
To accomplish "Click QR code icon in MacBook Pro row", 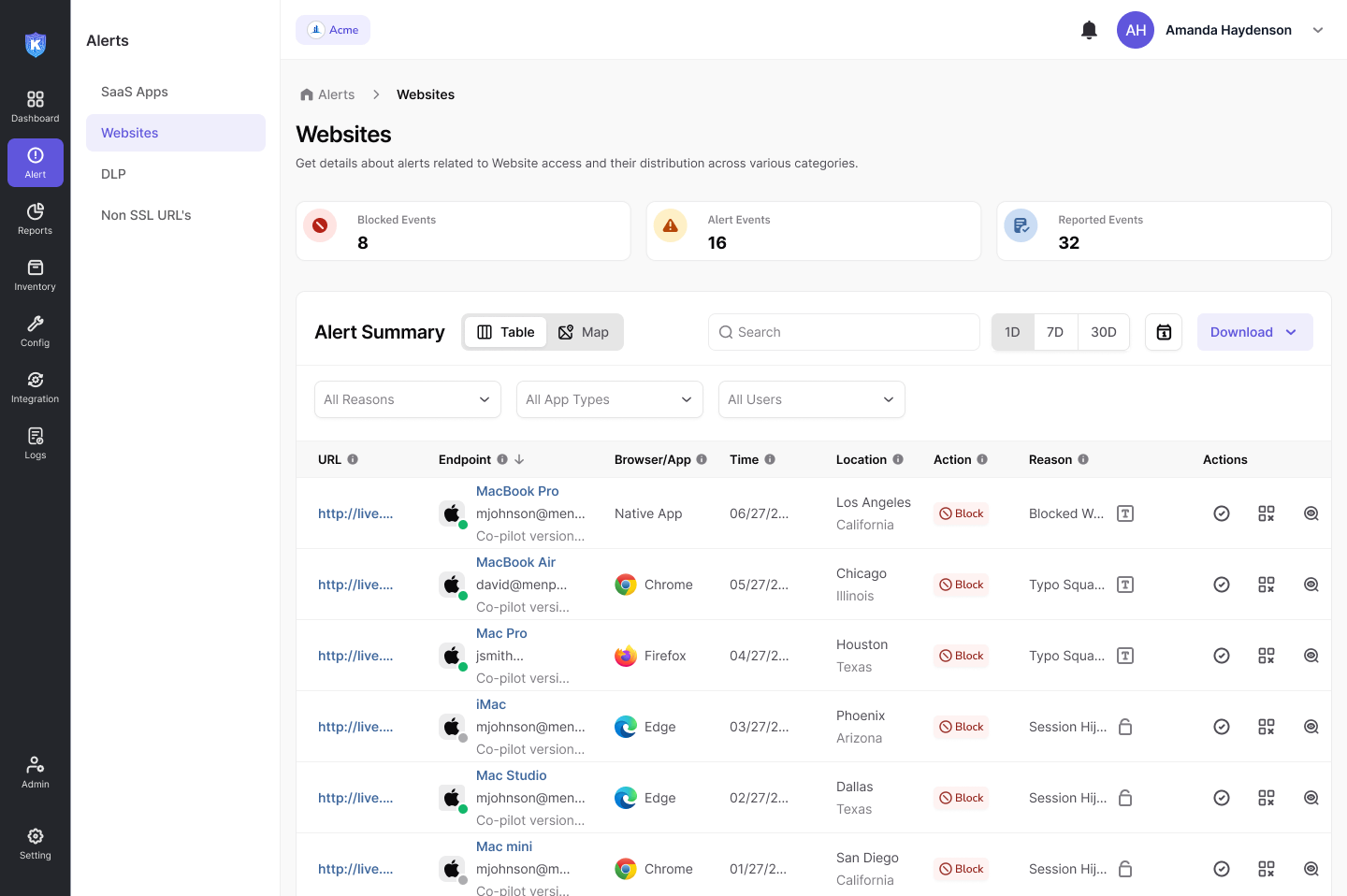I will coord(1267,513).
